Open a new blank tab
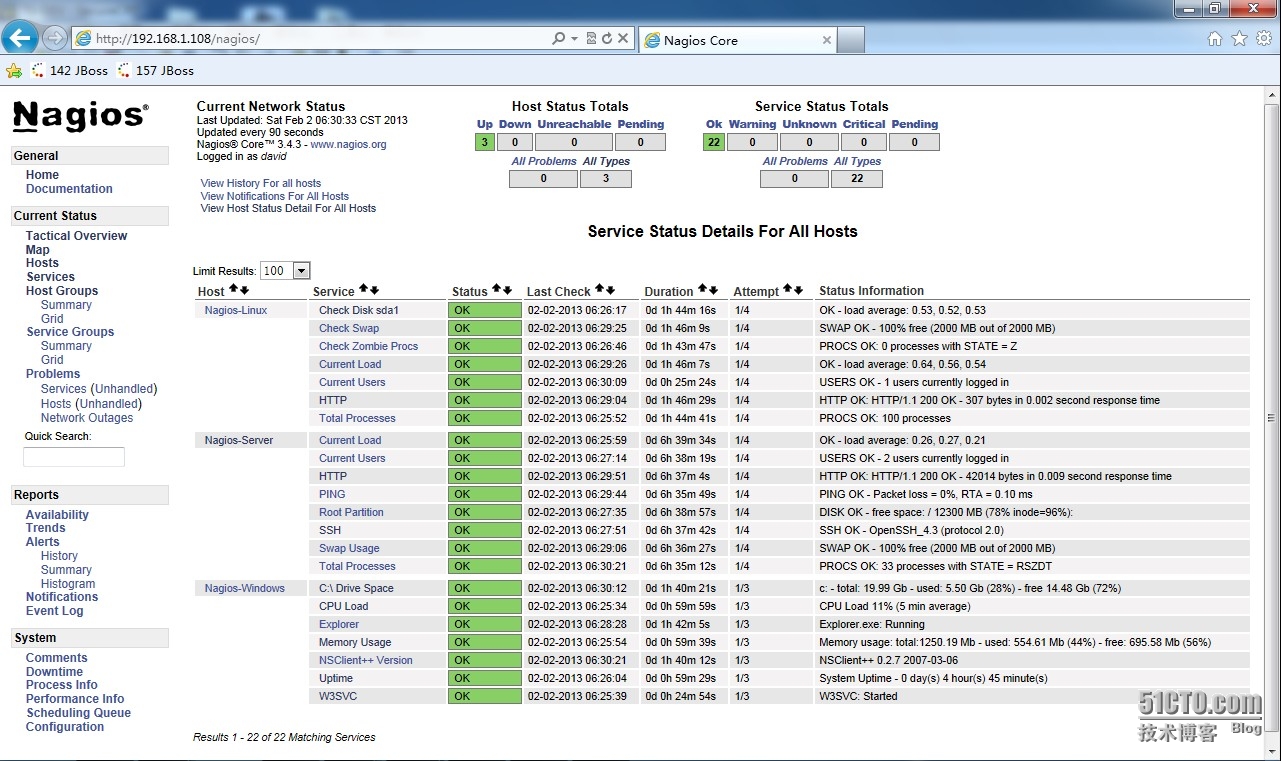This screenshot has height=761, width=1281. click(850, 40)
